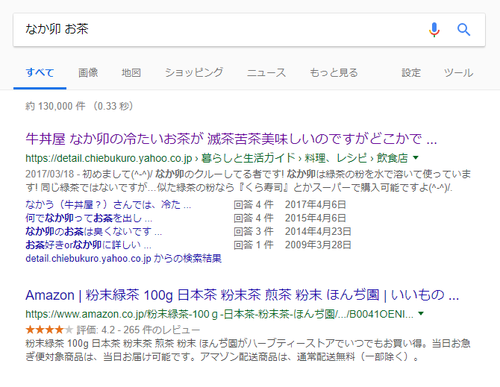Click the 回答 4 件 2015年4月6日 entry
Screen dimensions: 500x387
290,218
